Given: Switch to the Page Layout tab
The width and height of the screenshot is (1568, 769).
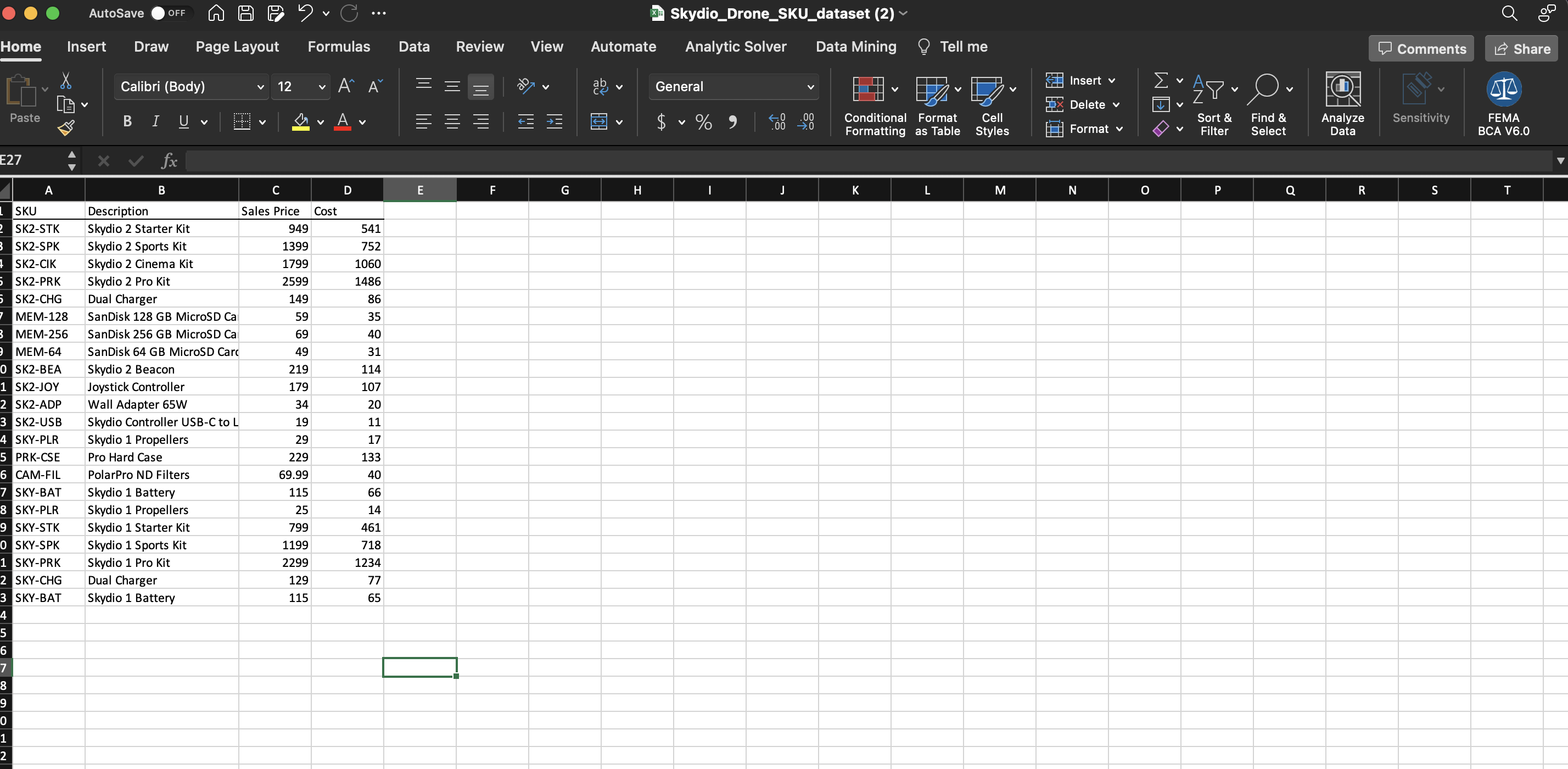Looking at the screenshot, I should [237, 47].
